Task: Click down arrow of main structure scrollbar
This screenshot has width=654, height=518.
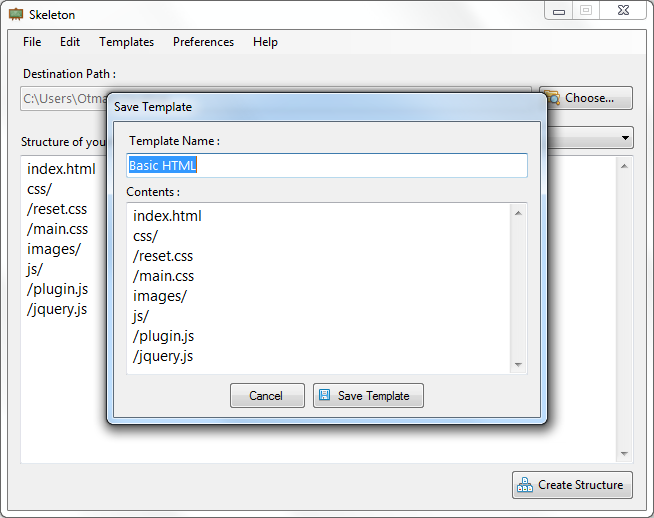Action: pyautogui.click(x=624, y=454)
